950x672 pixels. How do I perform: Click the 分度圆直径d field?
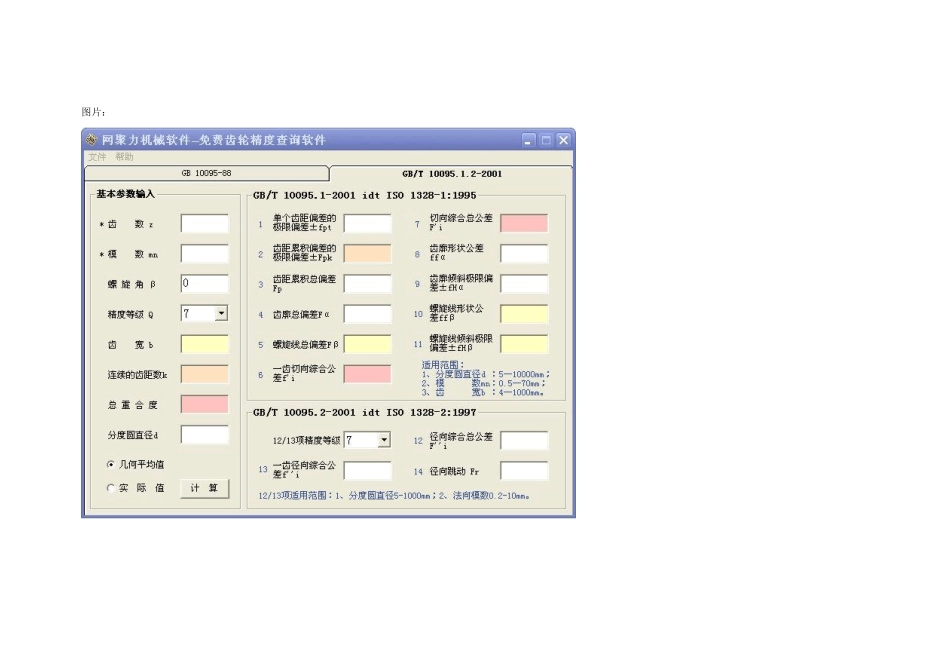click(205, 434)
